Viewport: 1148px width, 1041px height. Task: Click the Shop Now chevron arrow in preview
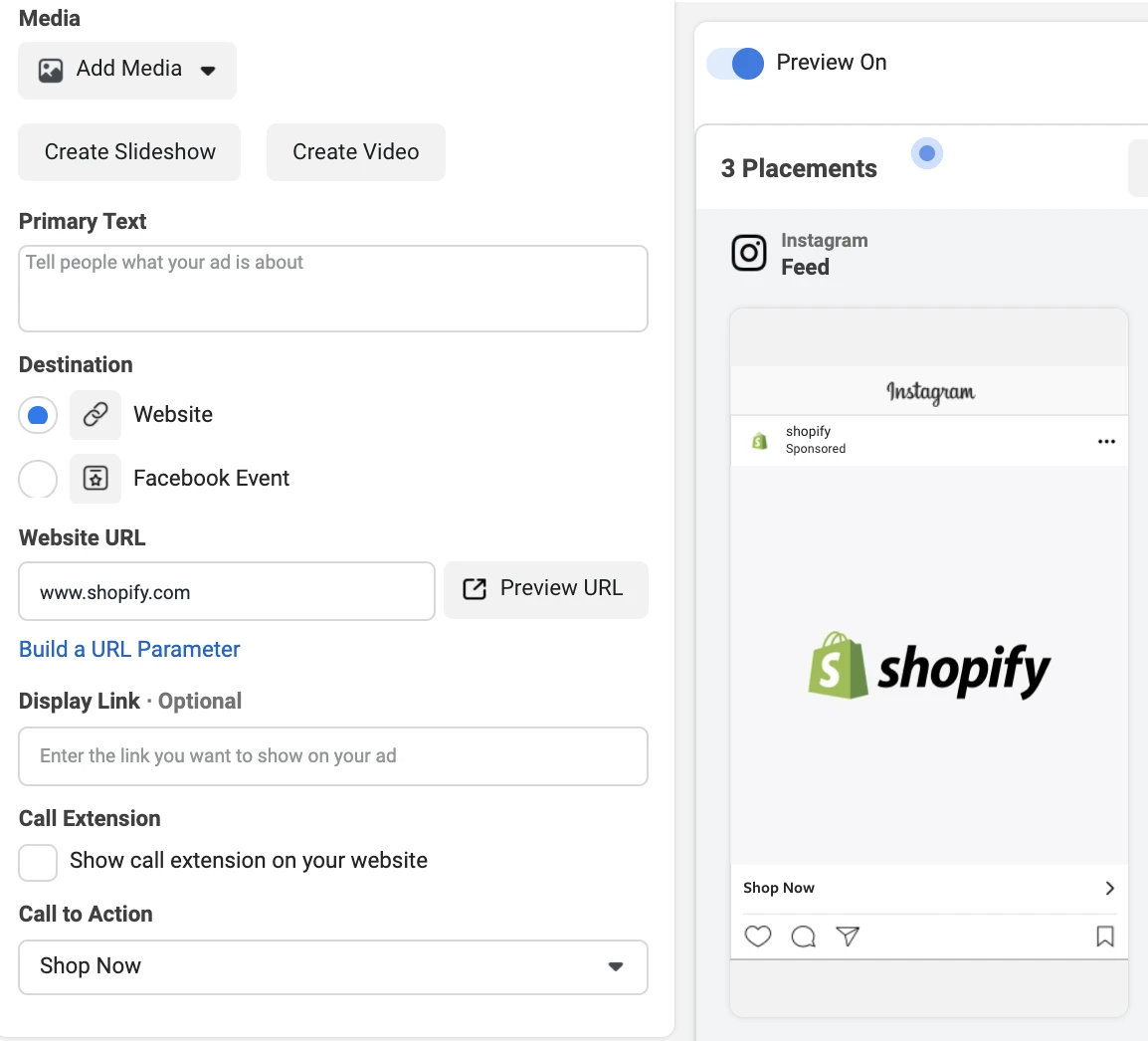[x=1109, y=888]
